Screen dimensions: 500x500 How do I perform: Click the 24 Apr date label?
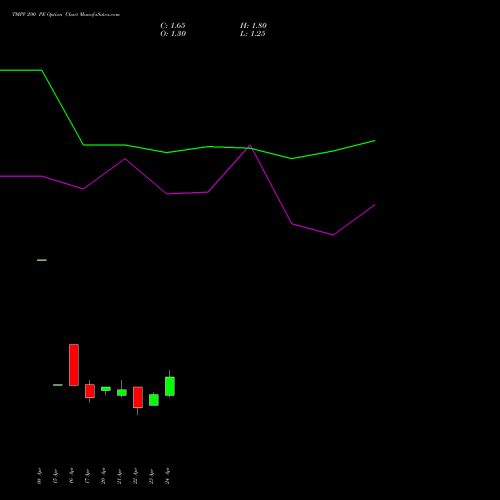click(x=167, y=476)
